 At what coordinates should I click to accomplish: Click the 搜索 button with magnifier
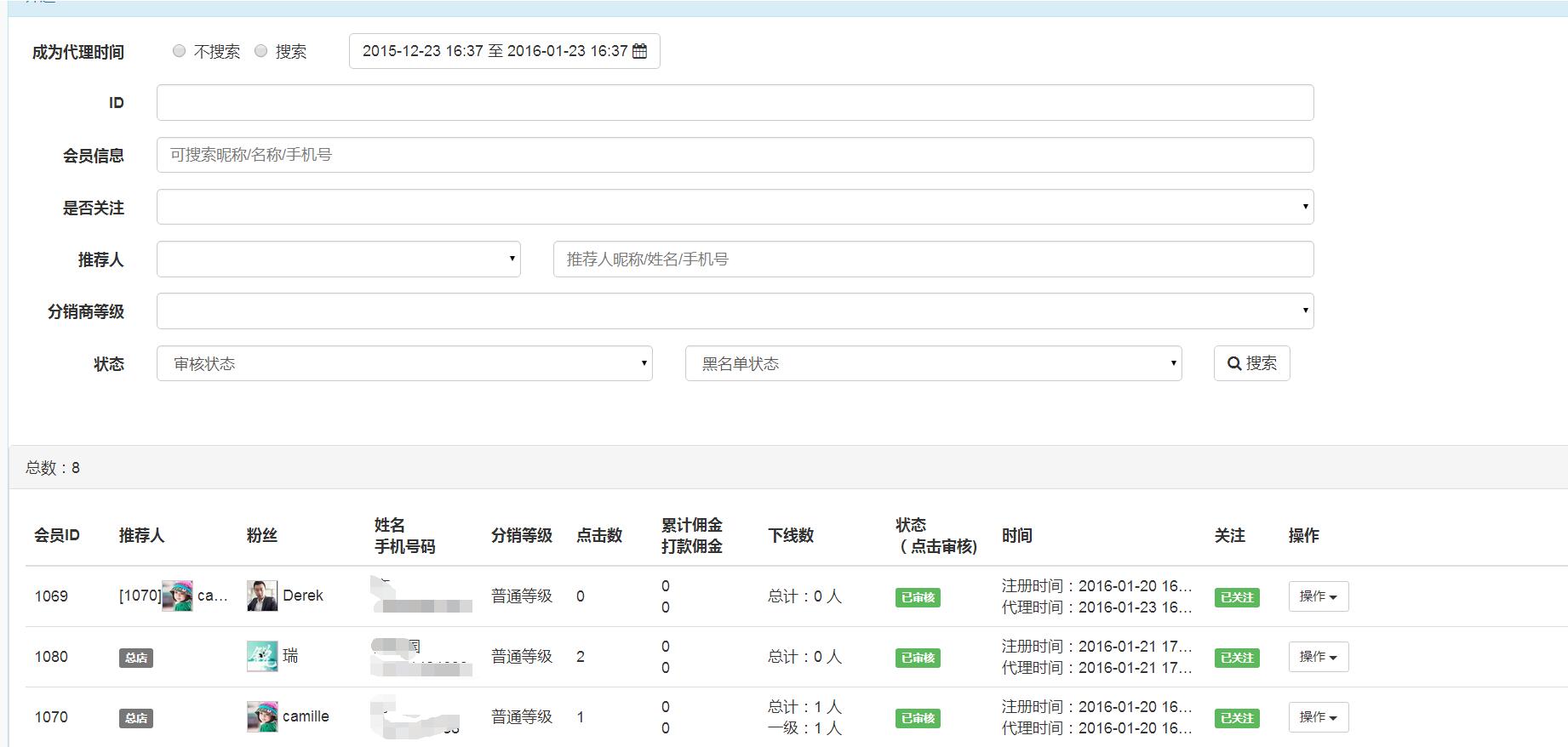[x=1251, y=363]
